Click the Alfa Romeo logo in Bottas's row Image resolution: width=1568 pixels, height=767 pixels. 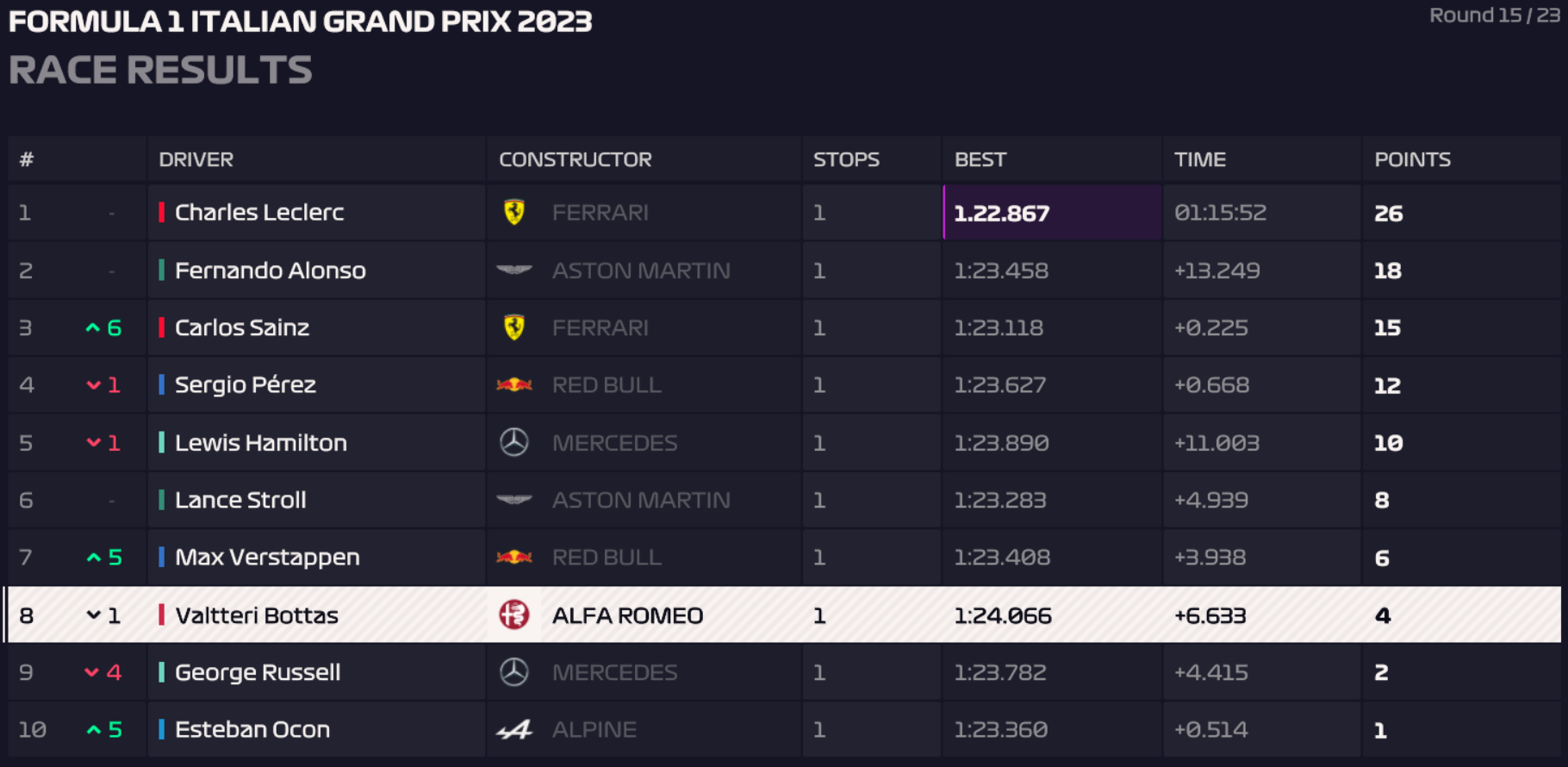point(514,615)
